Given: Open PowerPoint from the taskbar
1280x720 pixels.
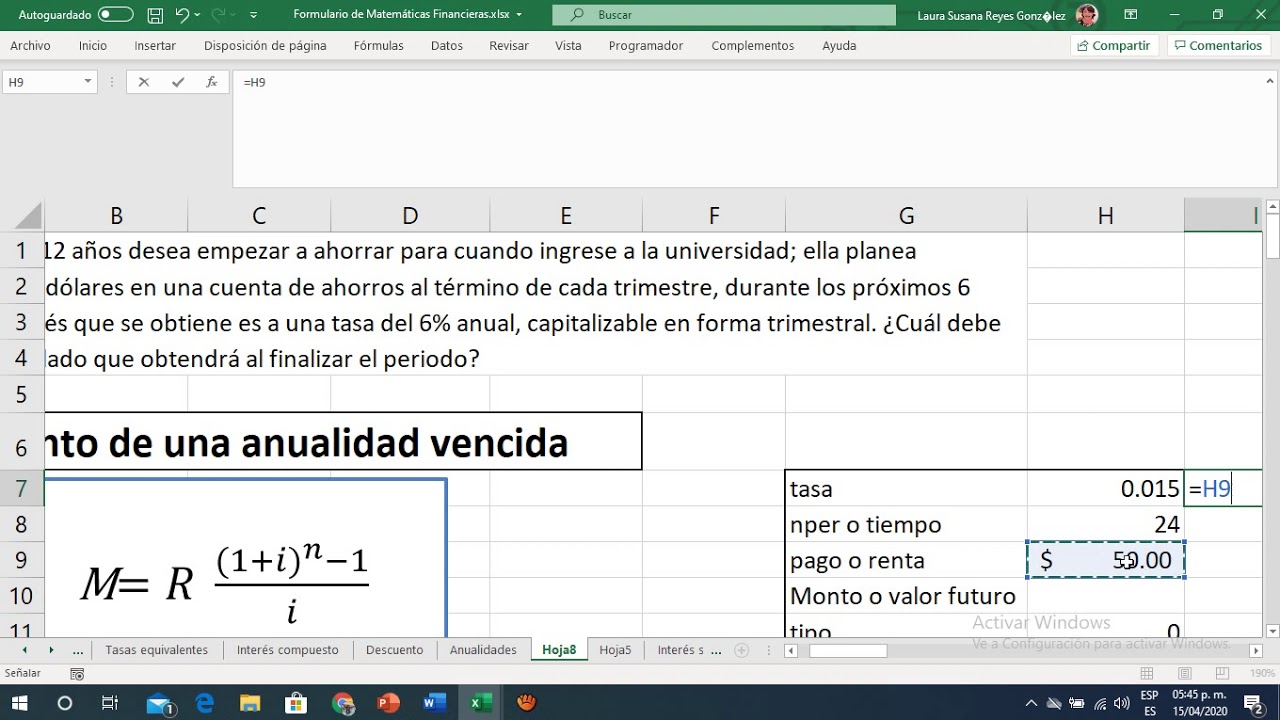Looking at the screenshot, I should click(x=388, y=703).
